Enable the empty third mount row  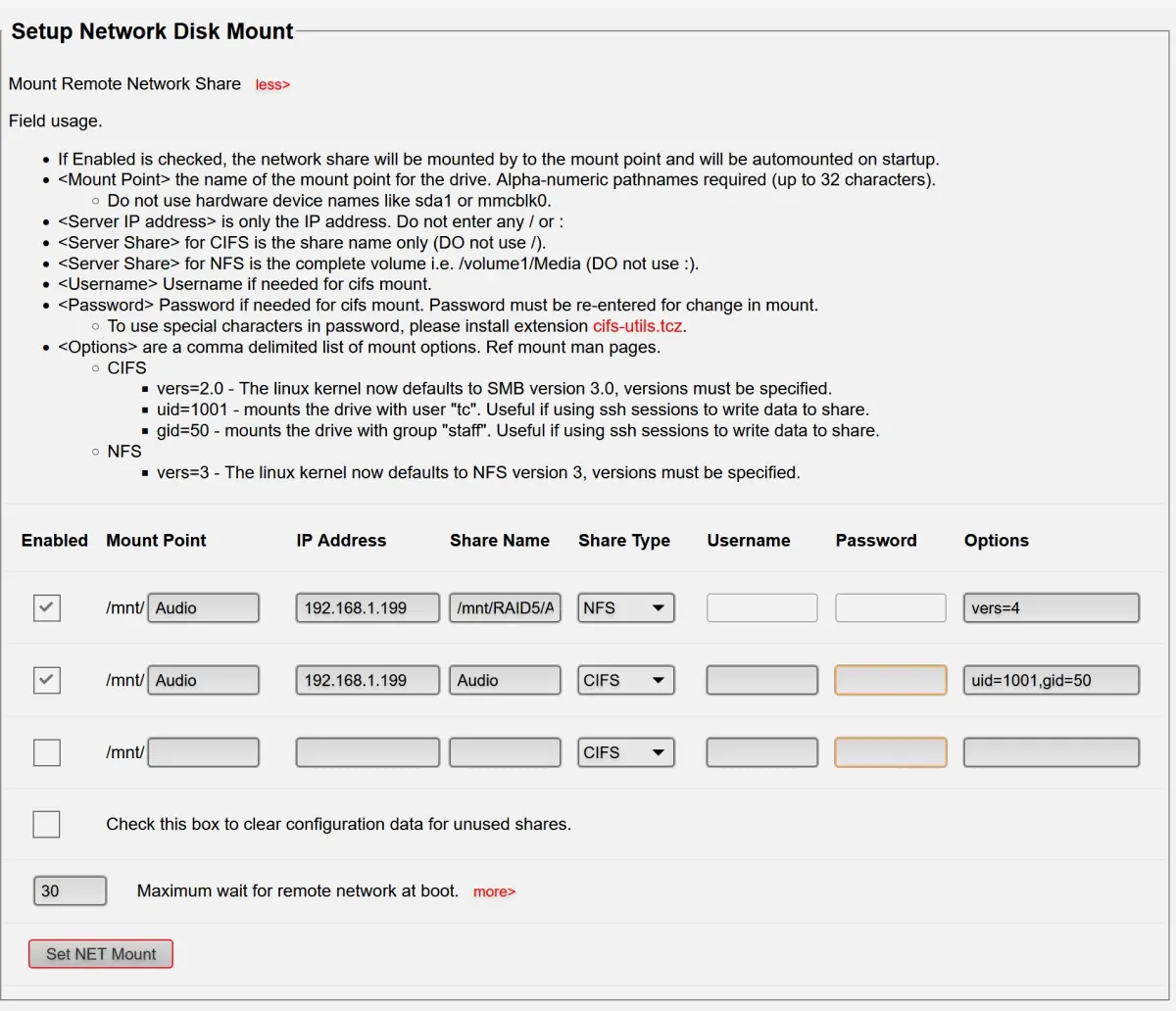pos(47,752)
